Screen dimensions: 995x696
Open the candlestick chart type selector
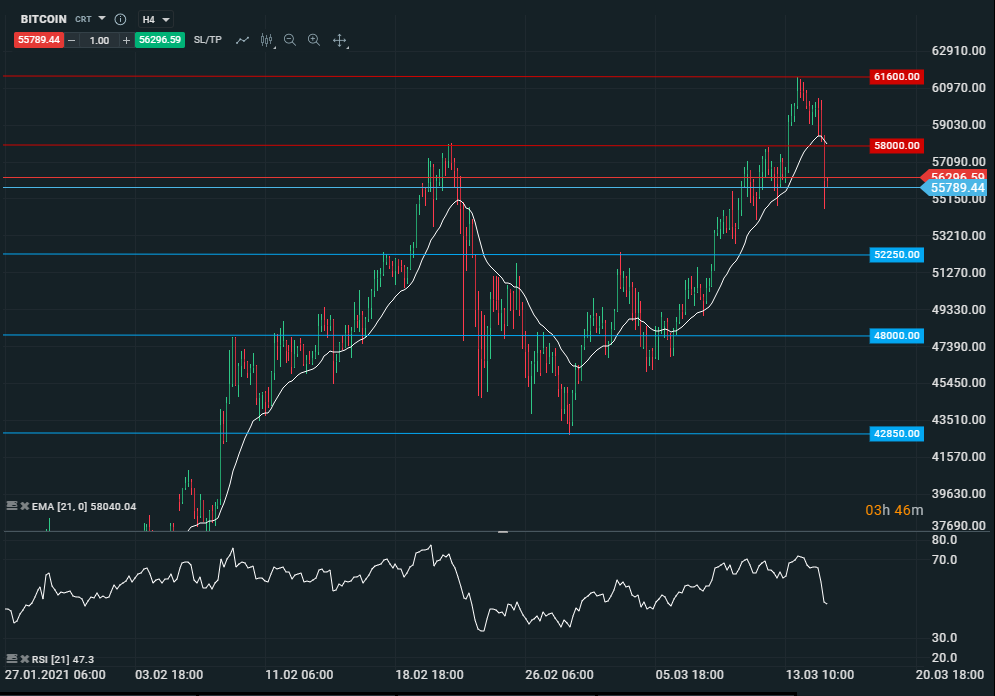[267, 40]
